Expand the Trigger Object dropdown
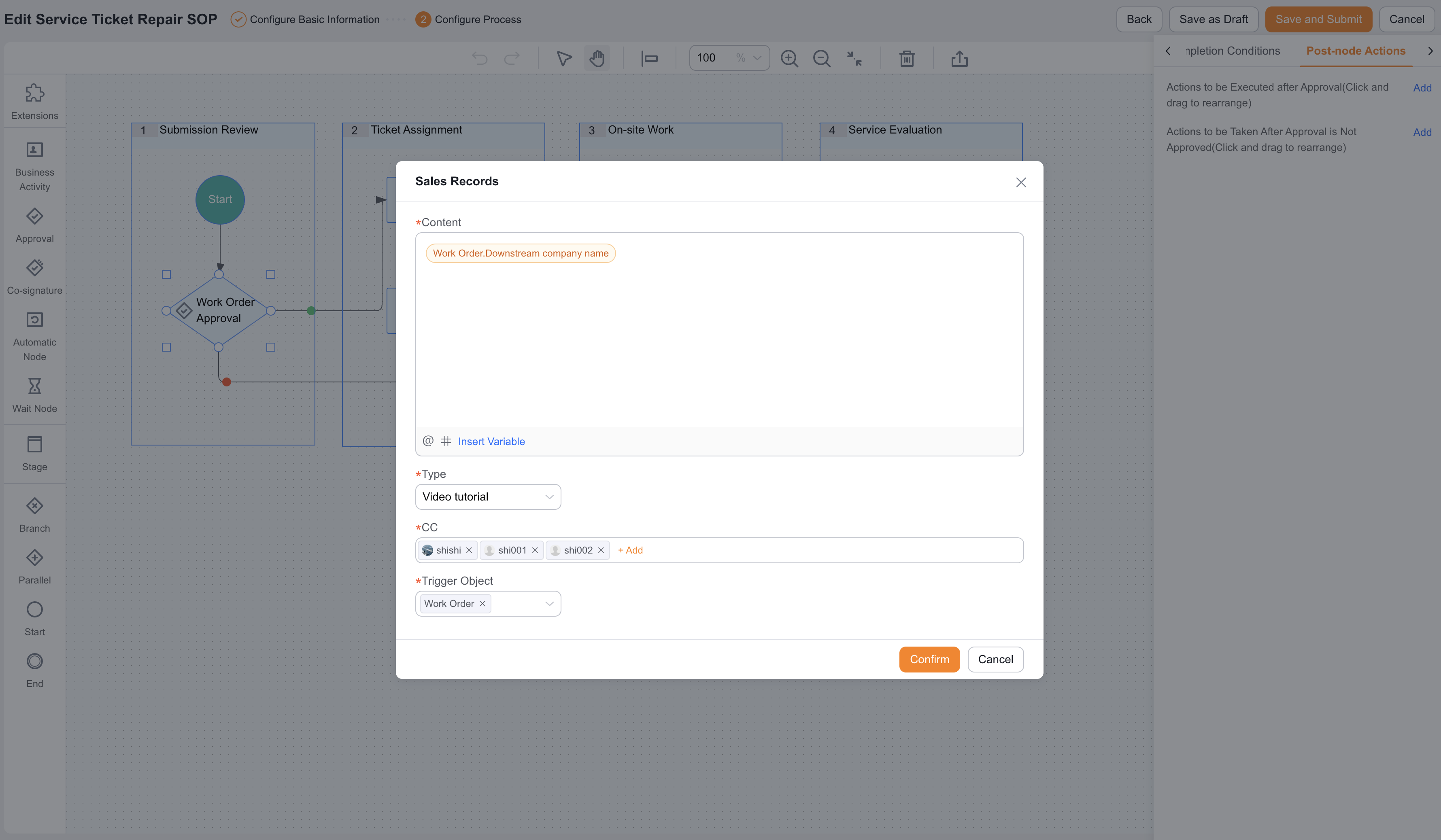Image resolution: width=1441 pixels, height=840 pixels. pos(549,603)
